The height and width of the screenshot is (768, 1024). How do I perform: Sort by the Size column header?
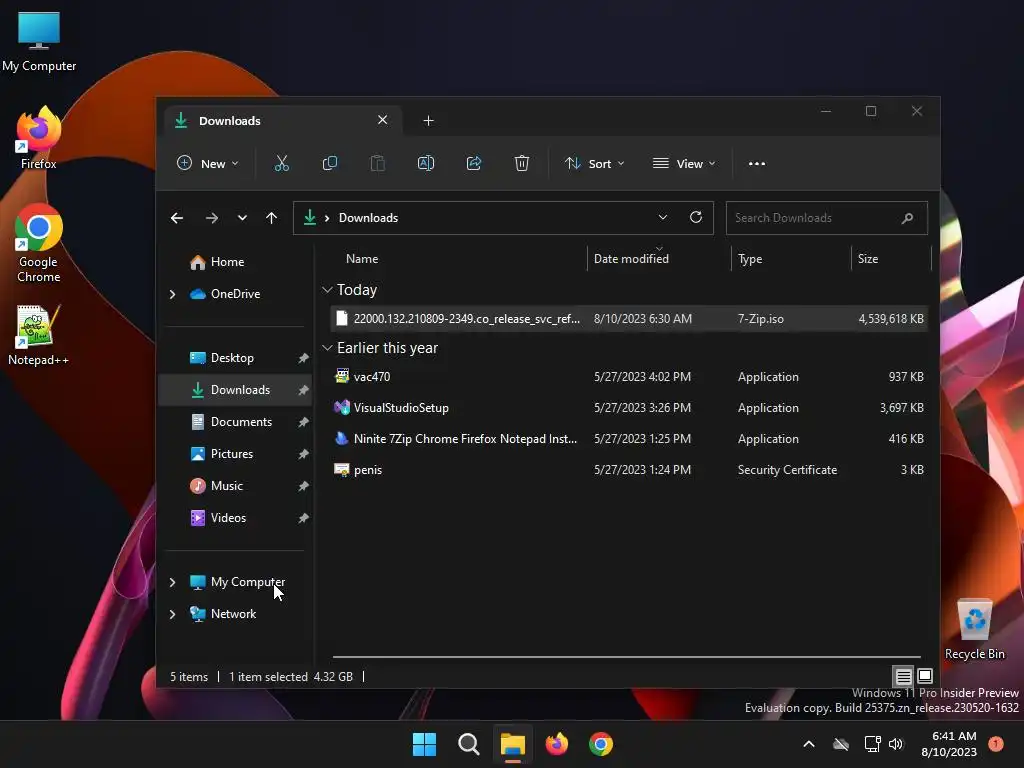click(x=891, y=259)
